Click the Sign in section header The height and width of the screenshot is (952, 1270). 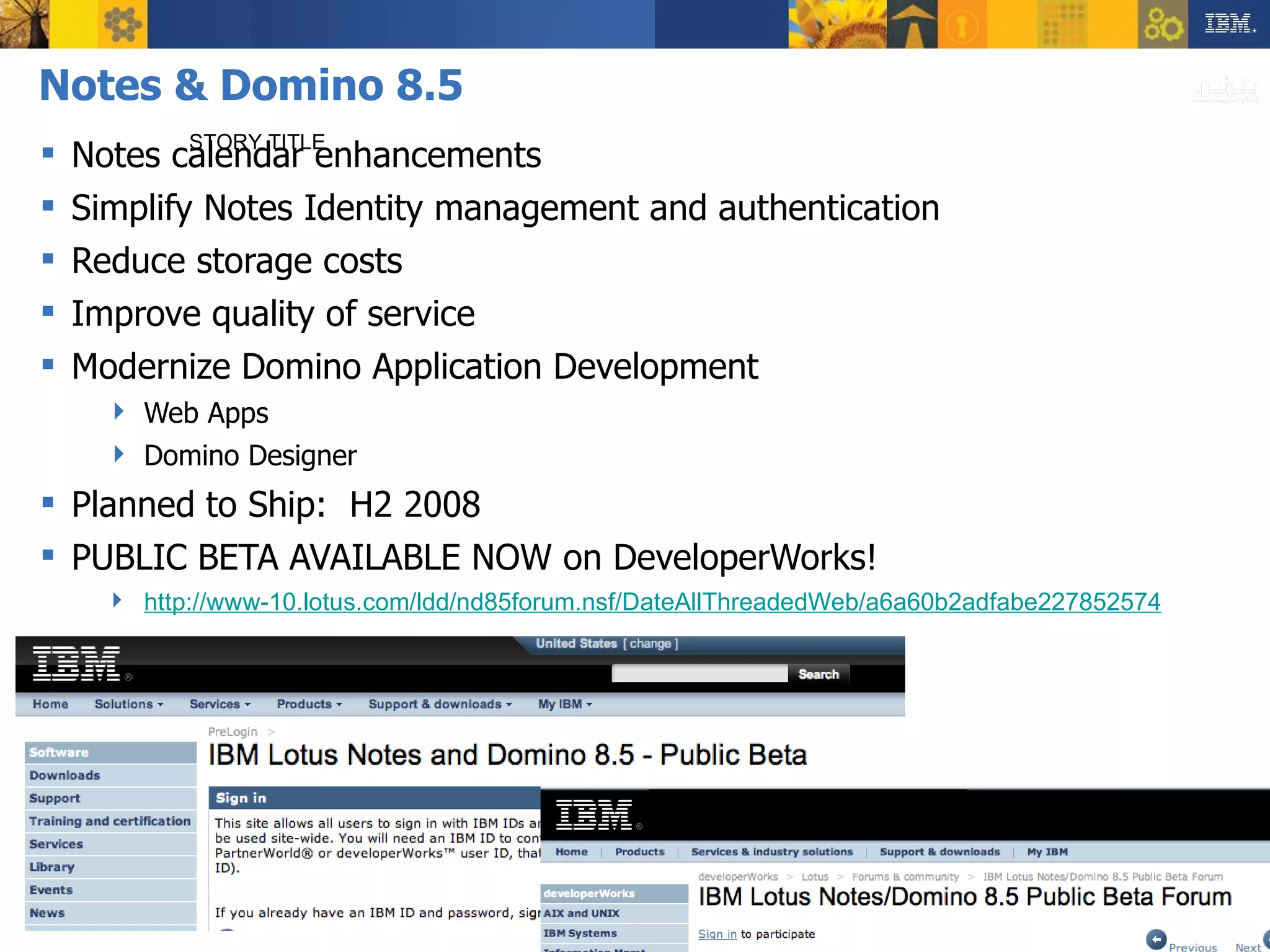(375, 798)
